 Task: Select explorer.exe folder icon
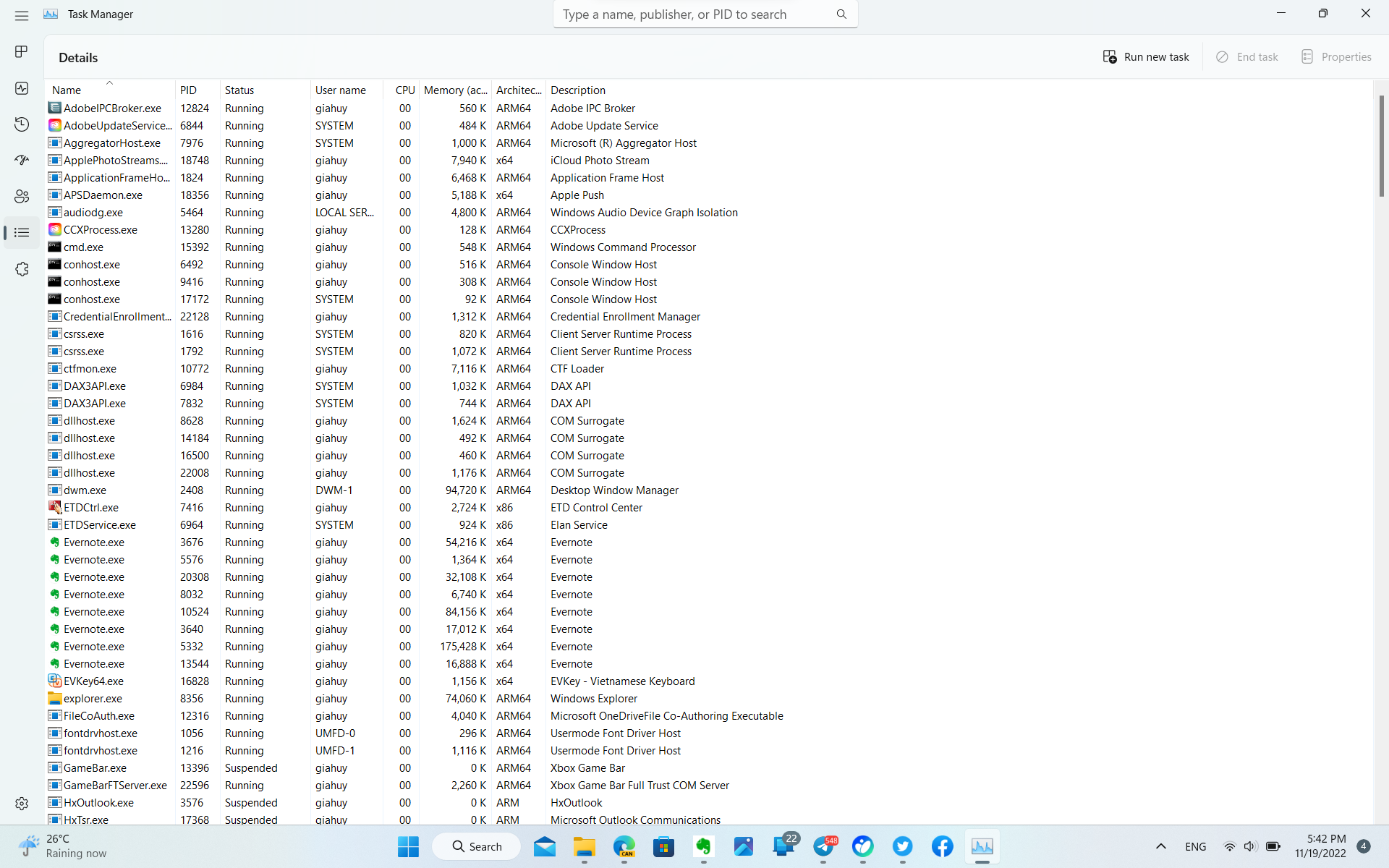(x=55, y=698)
